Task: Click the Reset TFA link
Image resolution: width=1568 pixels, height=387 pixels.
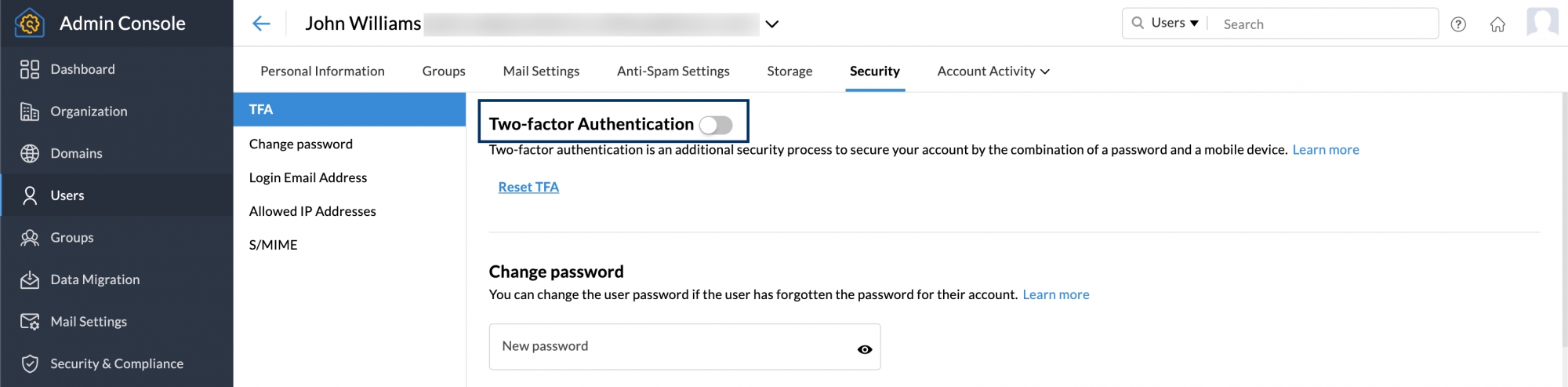Action: click(528, 187)
